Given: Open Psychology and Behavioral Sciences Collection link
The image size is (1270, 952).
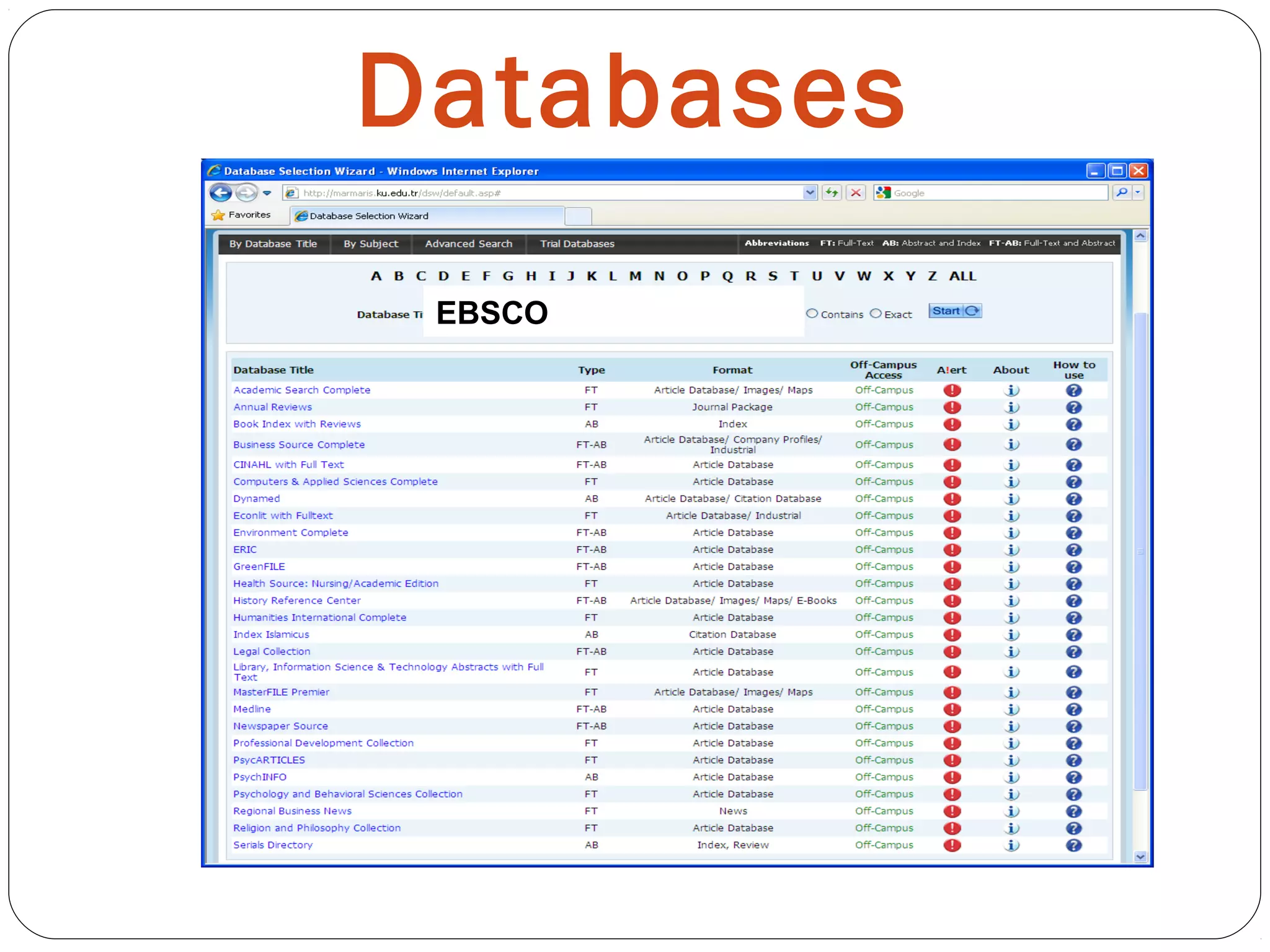Looking at the screenshot, I should pos(348,794).
